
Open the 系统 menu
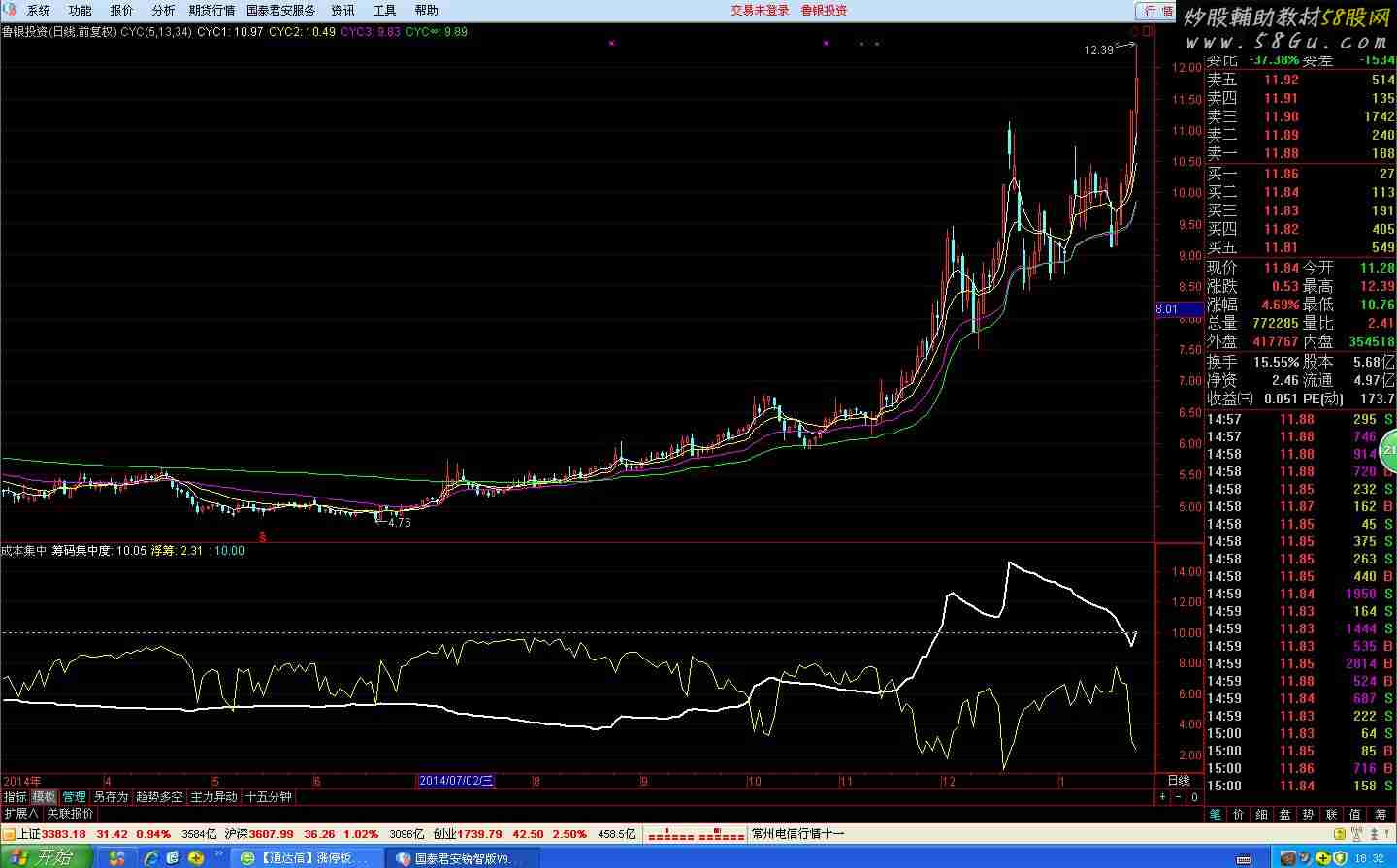click(38, 11)
